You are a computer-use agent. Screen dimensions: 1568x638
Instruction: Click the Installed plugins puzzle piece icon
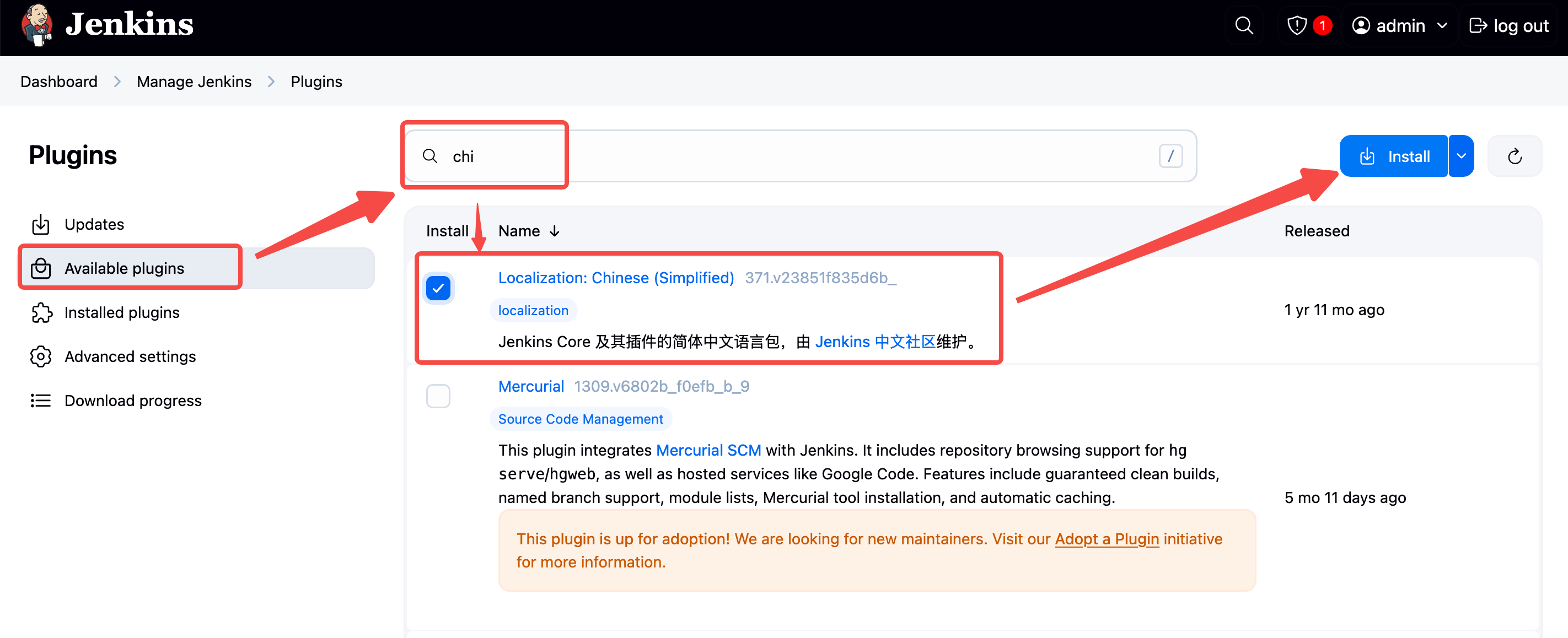click(x=41, y=312)
